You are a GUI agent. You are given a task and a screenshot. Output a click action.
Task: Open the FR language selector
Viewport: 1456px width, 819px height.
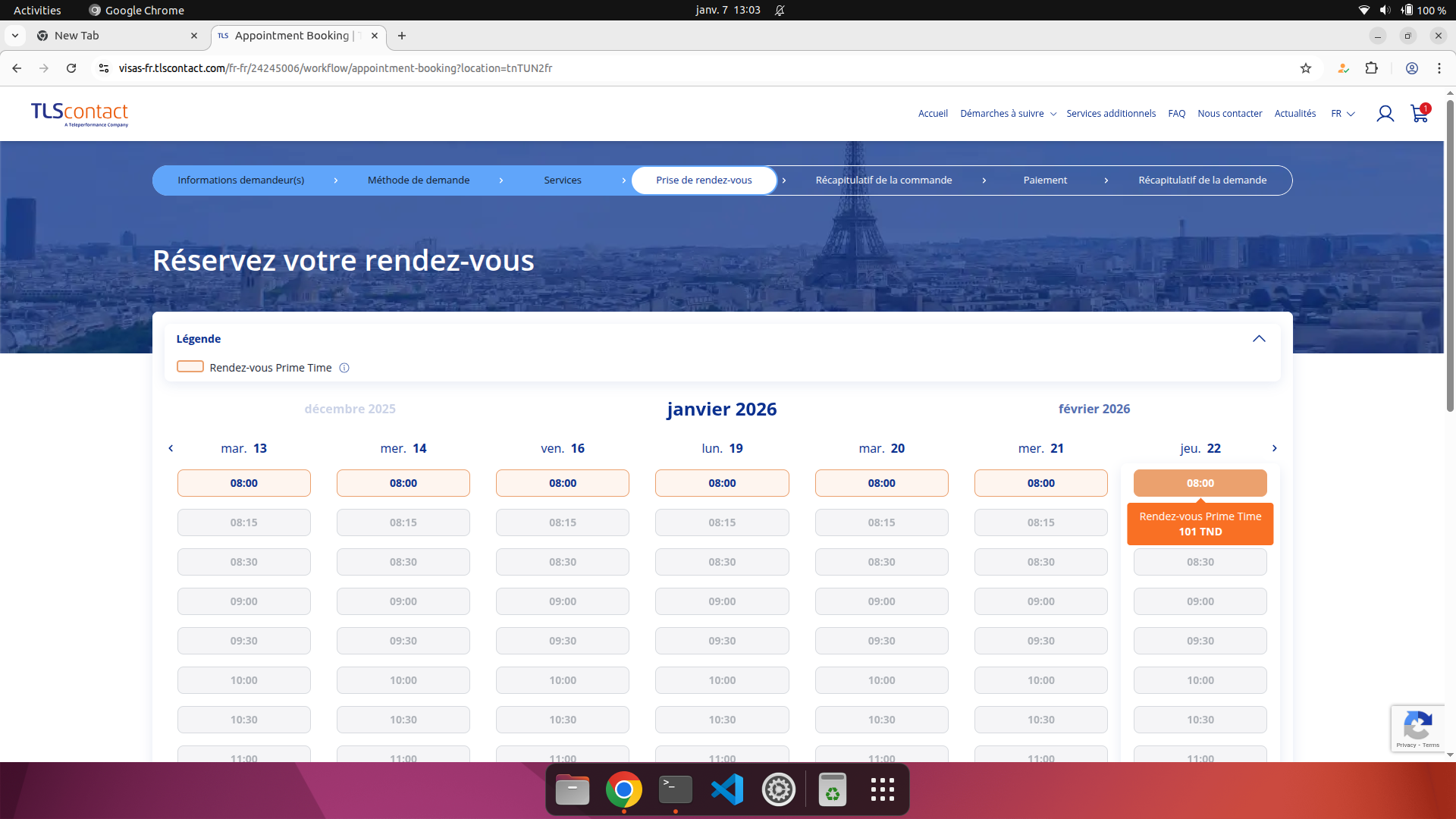1342,114
